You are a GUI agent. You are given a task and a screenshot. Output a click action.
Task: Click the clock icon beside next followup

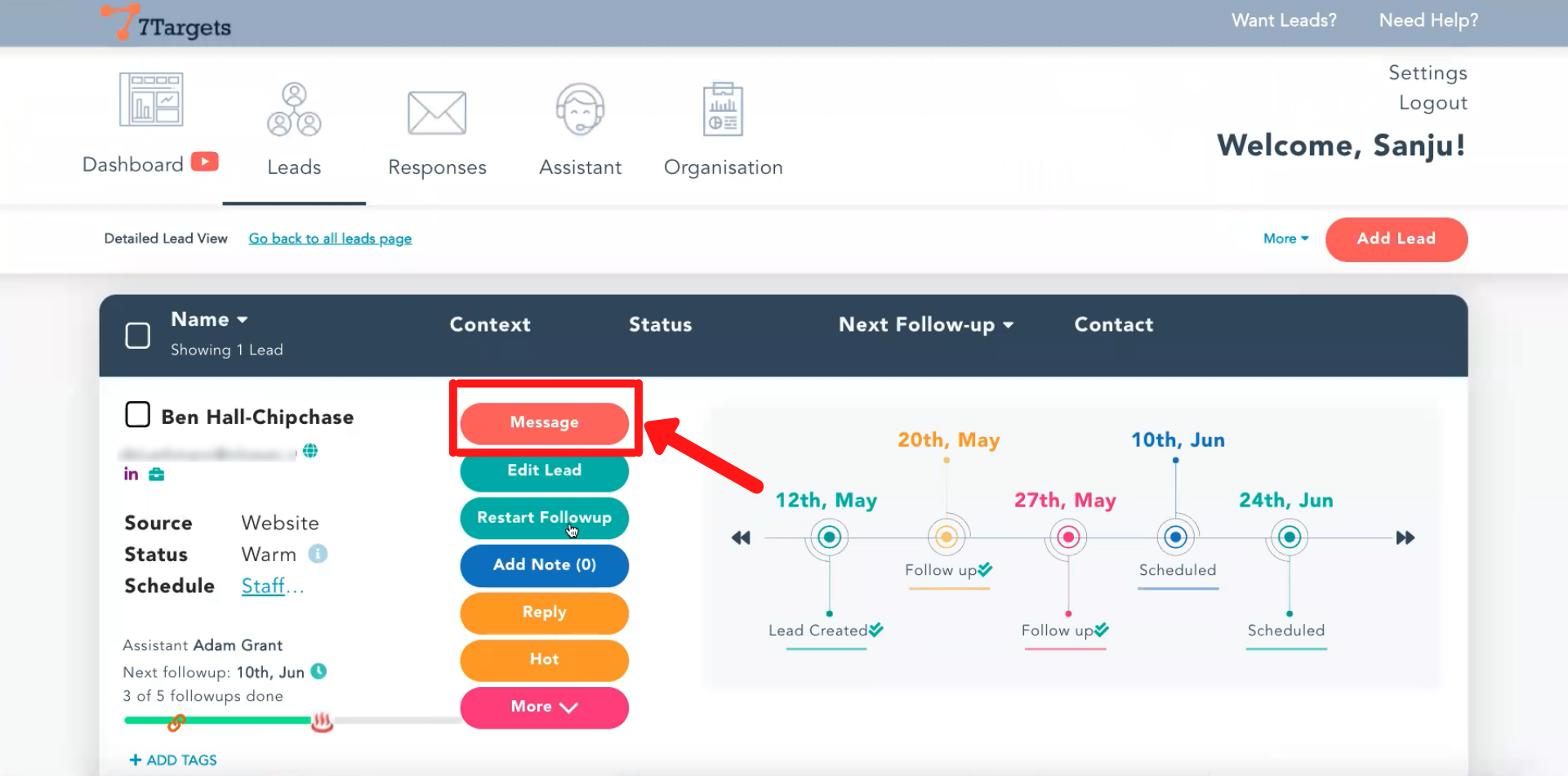click(x=319, y=671)
